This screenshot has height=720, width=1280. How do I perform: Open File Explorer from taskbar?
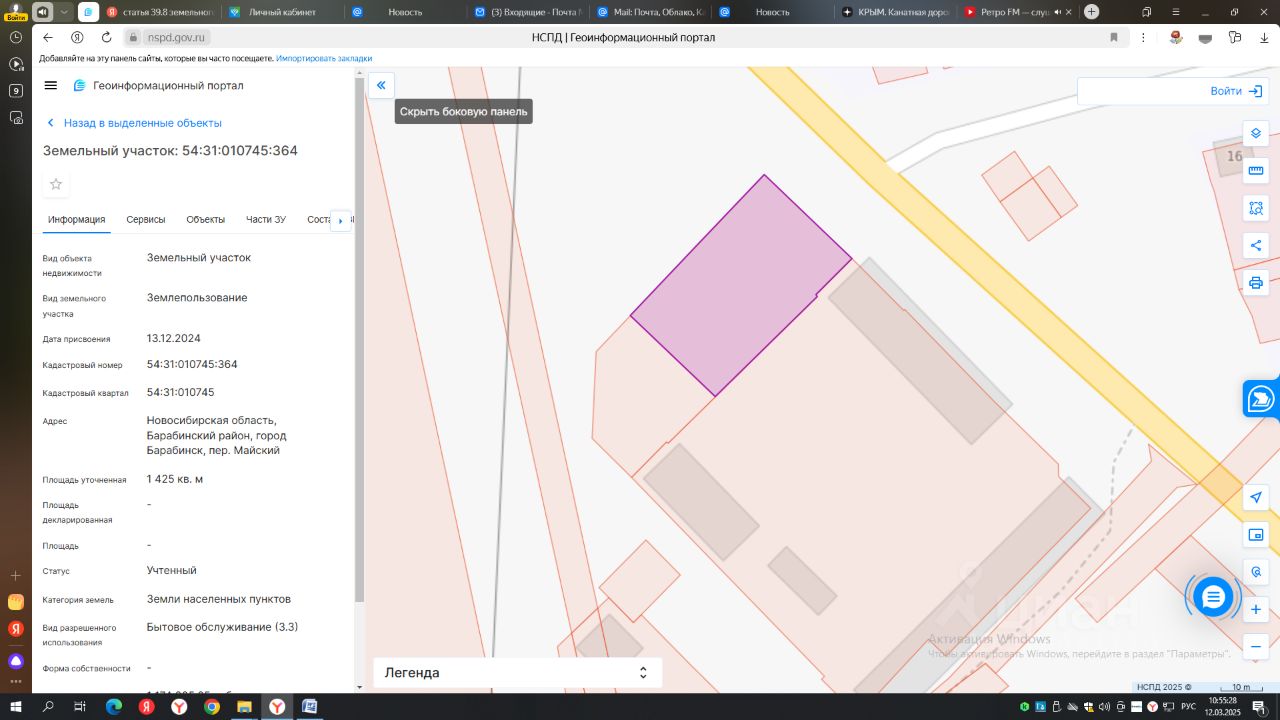coord(244,706)
